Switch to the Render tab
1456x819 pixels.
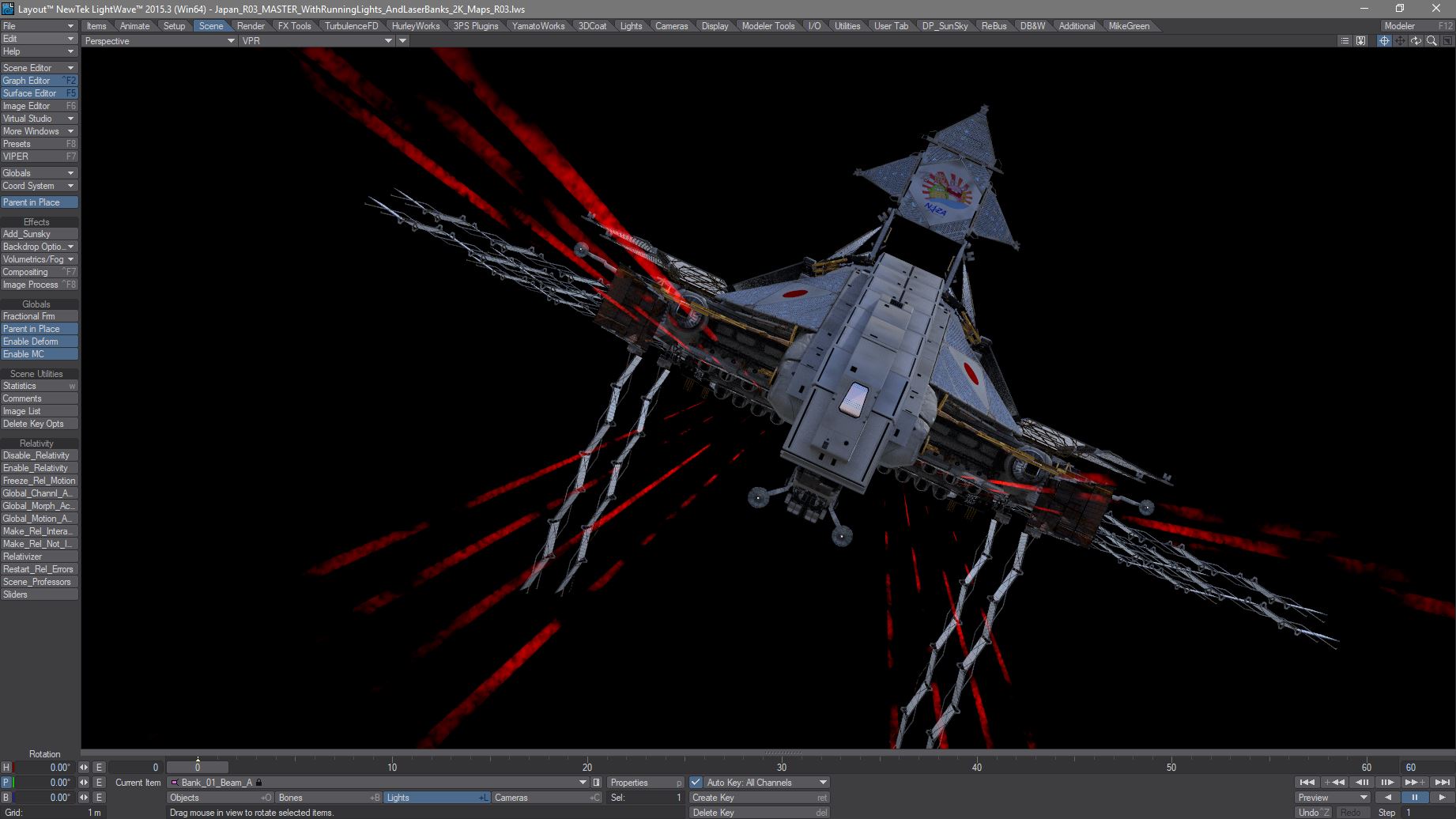(251, 26)
